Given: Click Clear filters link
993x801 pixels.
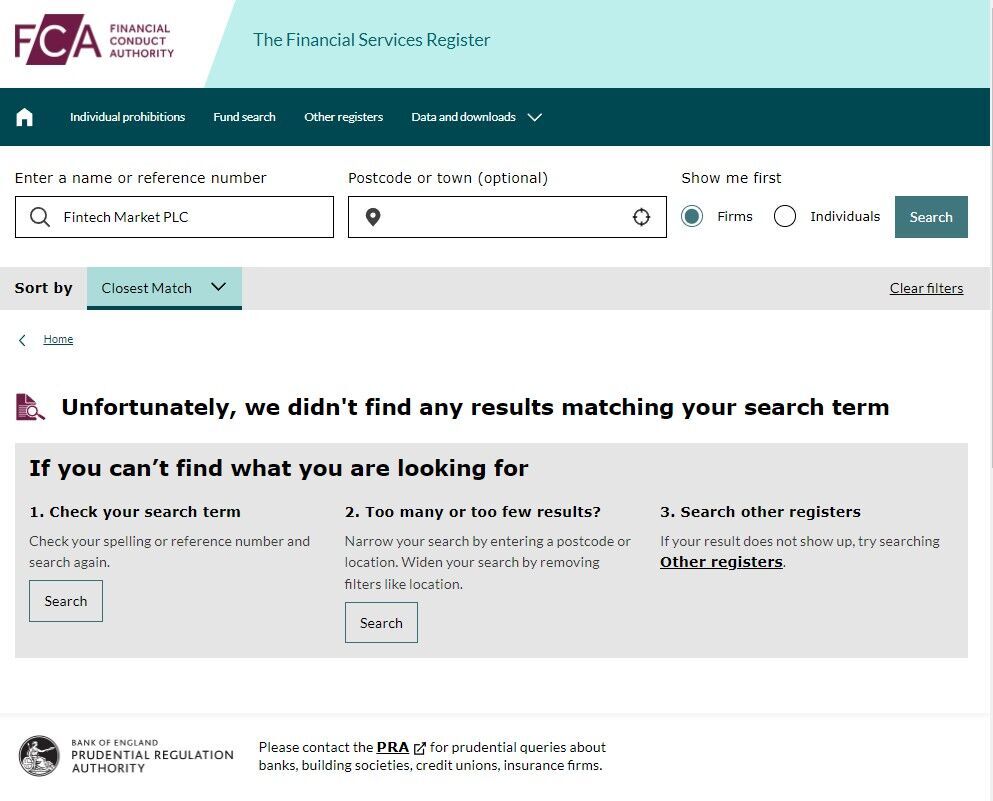Looking at the screenshot, I should tap(926, 288).
